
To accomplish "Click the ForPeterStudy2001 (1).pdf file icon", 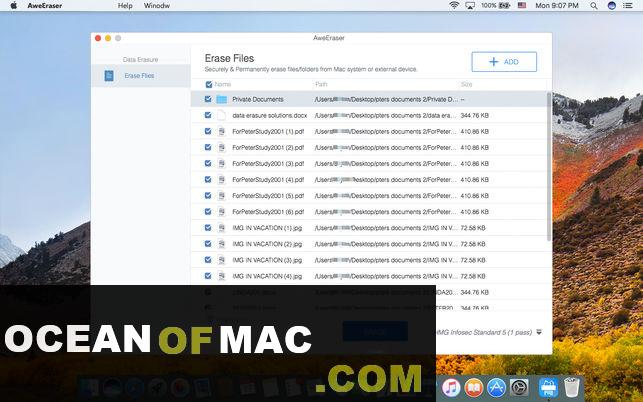I will [x=221, y=131].
